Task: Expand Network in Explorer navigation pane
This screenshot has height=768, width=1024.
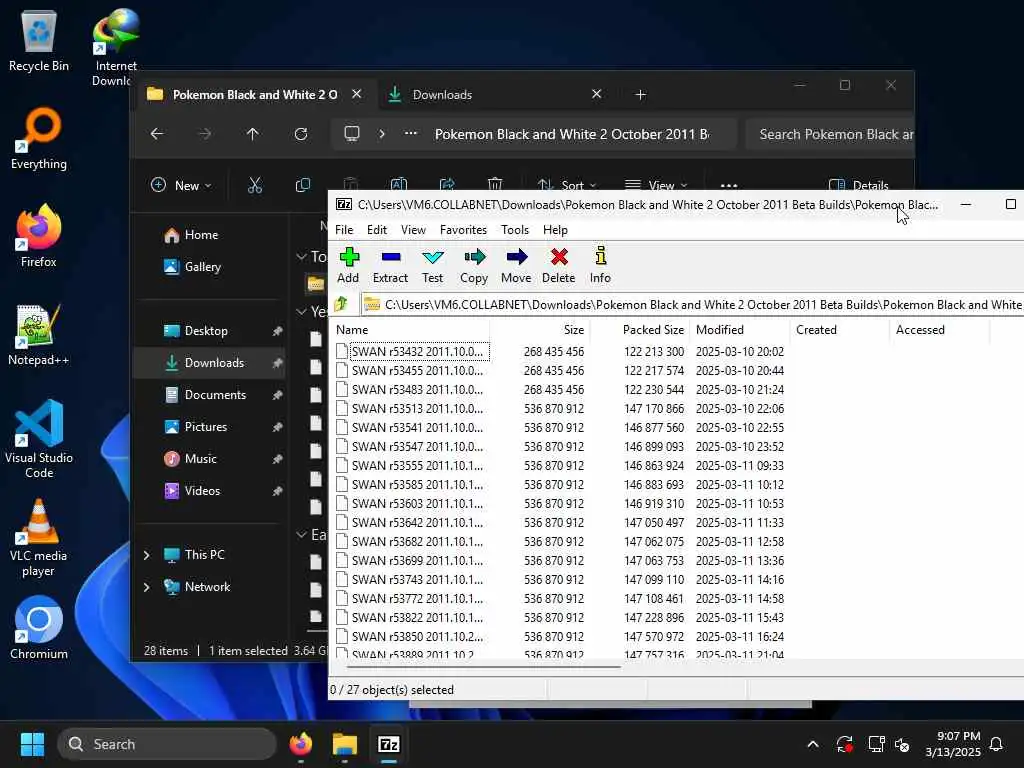Action: (x=146, y=587)
